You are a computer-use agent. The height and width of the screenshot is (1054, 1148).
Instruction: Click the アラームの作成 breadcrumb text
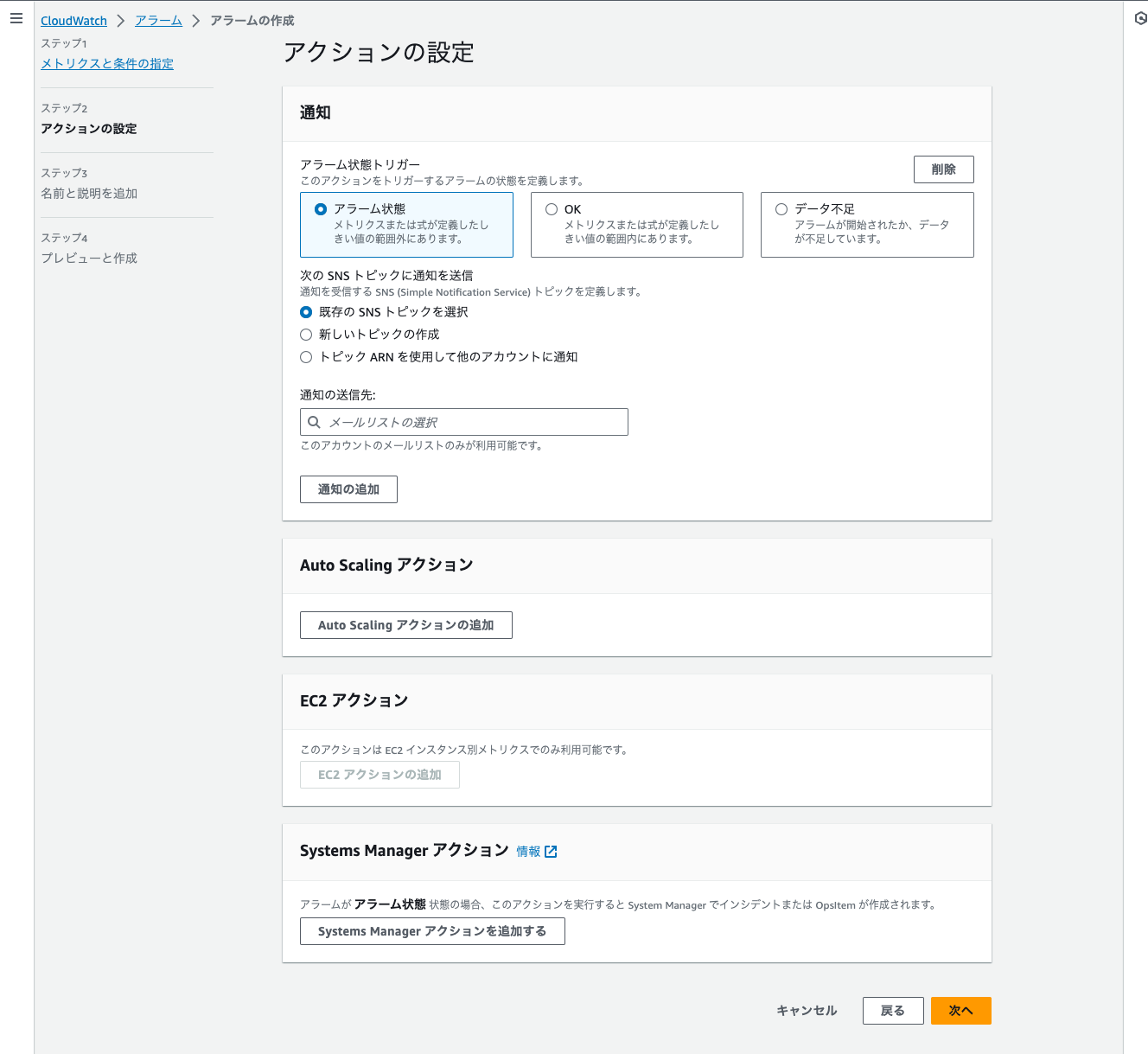252,21
